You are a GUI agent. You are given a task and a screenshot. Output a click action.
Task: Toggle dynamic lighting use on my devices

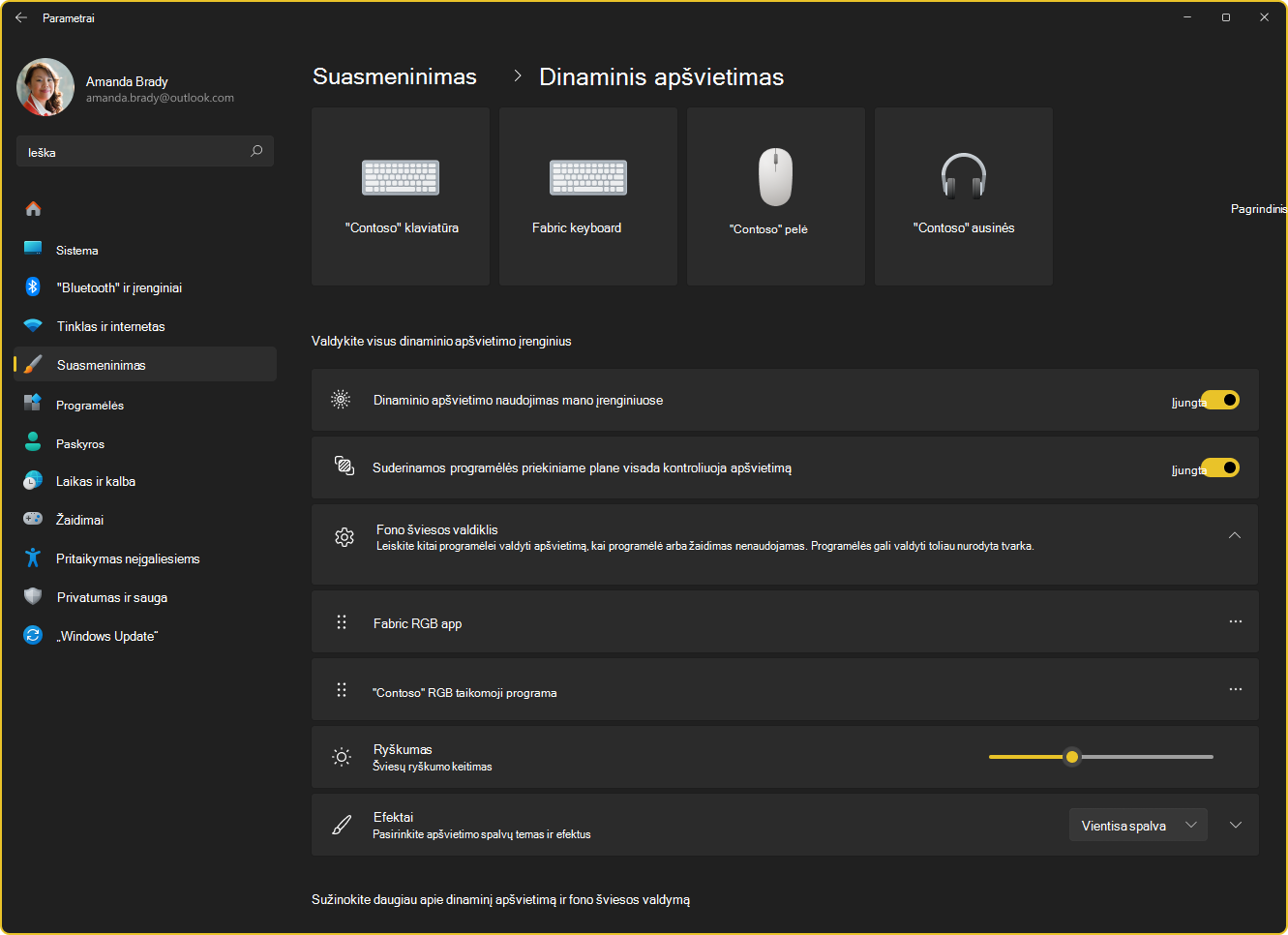coord(1220,400)
